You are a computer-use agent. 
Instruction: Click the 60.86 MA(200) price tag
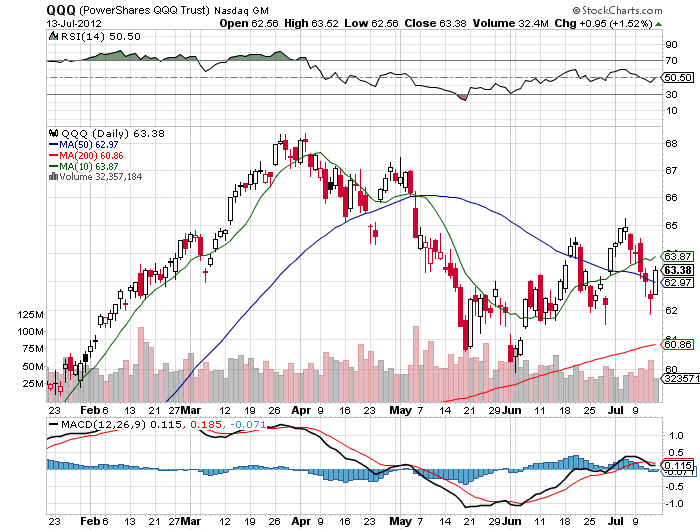coord(678,344)
